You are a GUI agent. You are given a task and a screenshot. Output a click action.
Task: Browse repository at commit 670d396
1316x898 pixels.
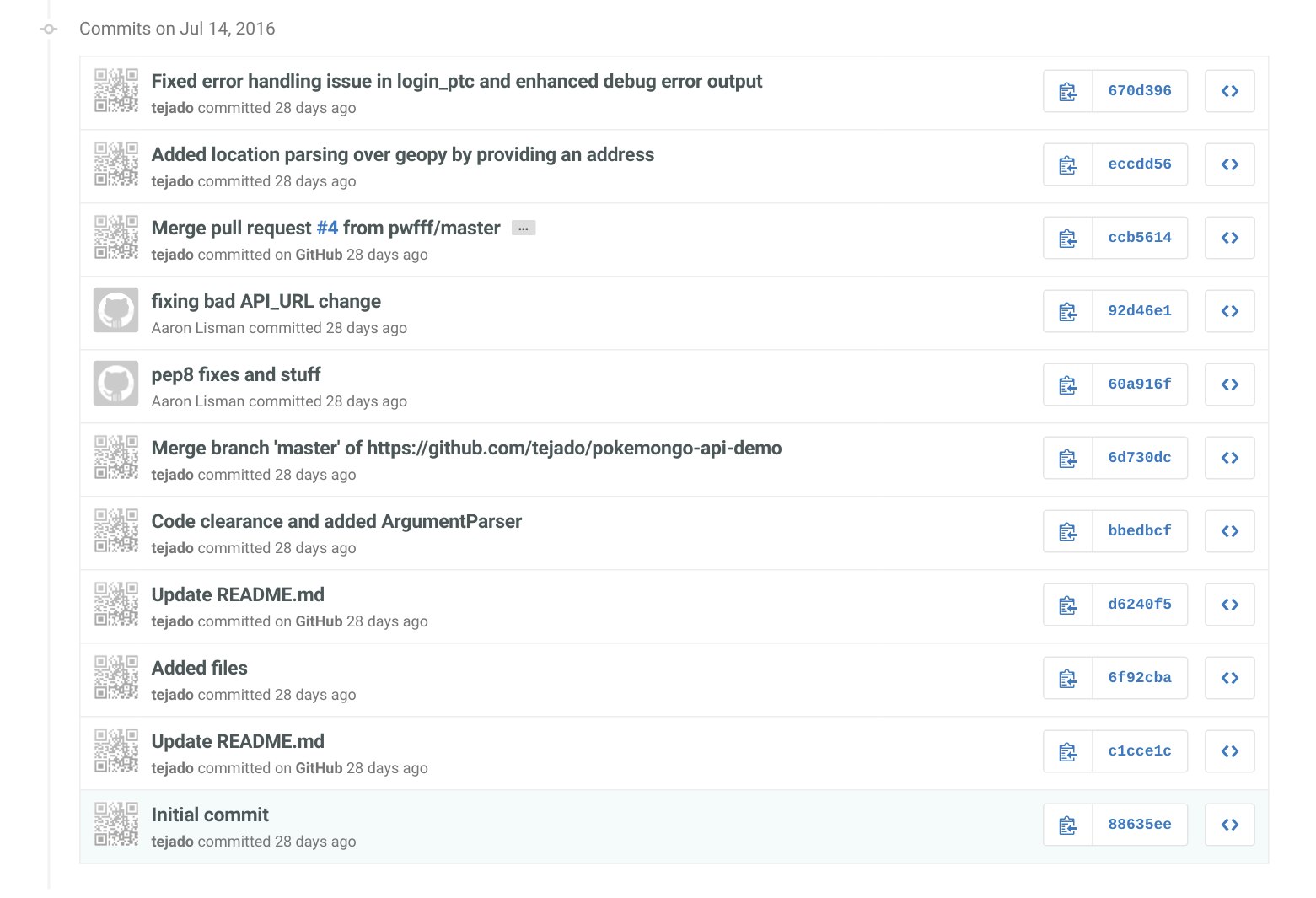point(1229,91)
